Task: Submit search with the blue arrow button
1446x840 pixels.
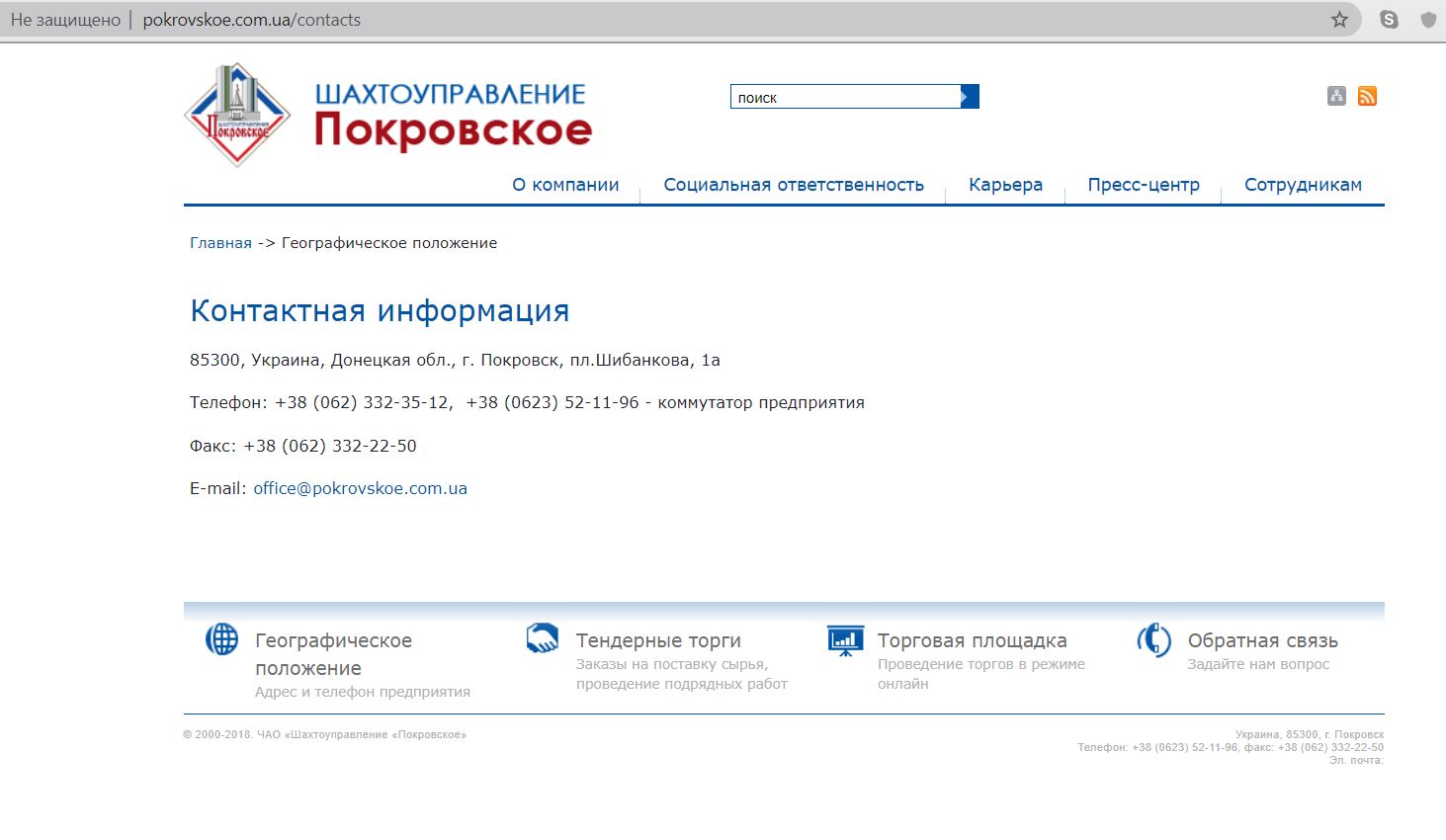Action: click(970, 96)
